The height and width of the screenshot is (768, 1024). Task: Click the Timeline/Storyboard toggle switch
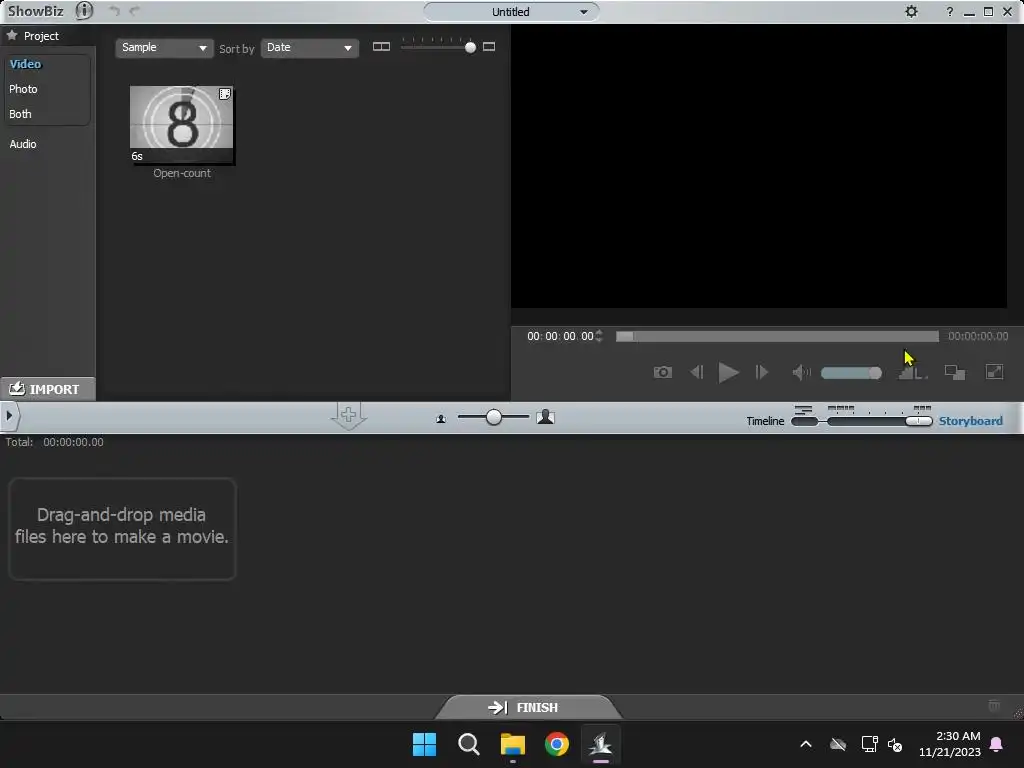click(861, 421)
